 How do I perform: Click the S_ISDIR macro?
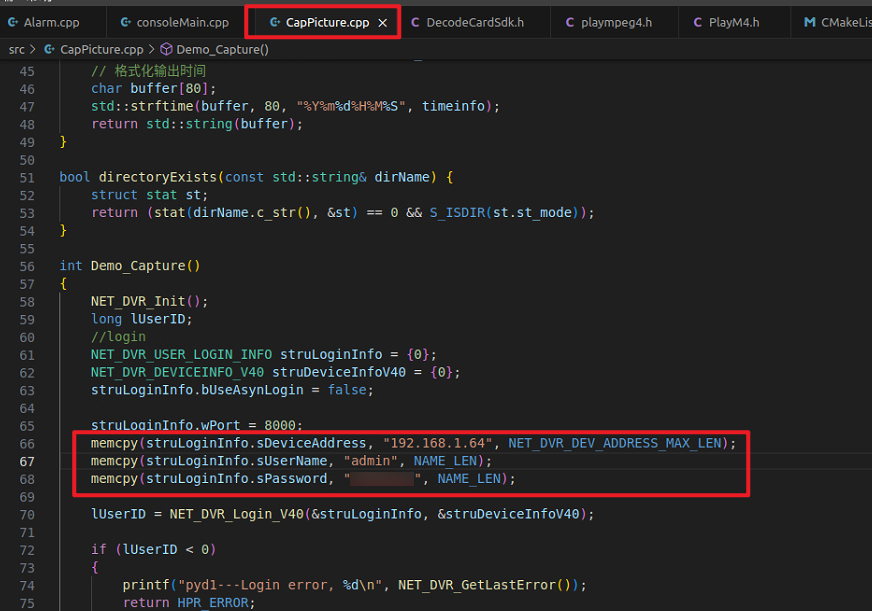pos(457,212)
